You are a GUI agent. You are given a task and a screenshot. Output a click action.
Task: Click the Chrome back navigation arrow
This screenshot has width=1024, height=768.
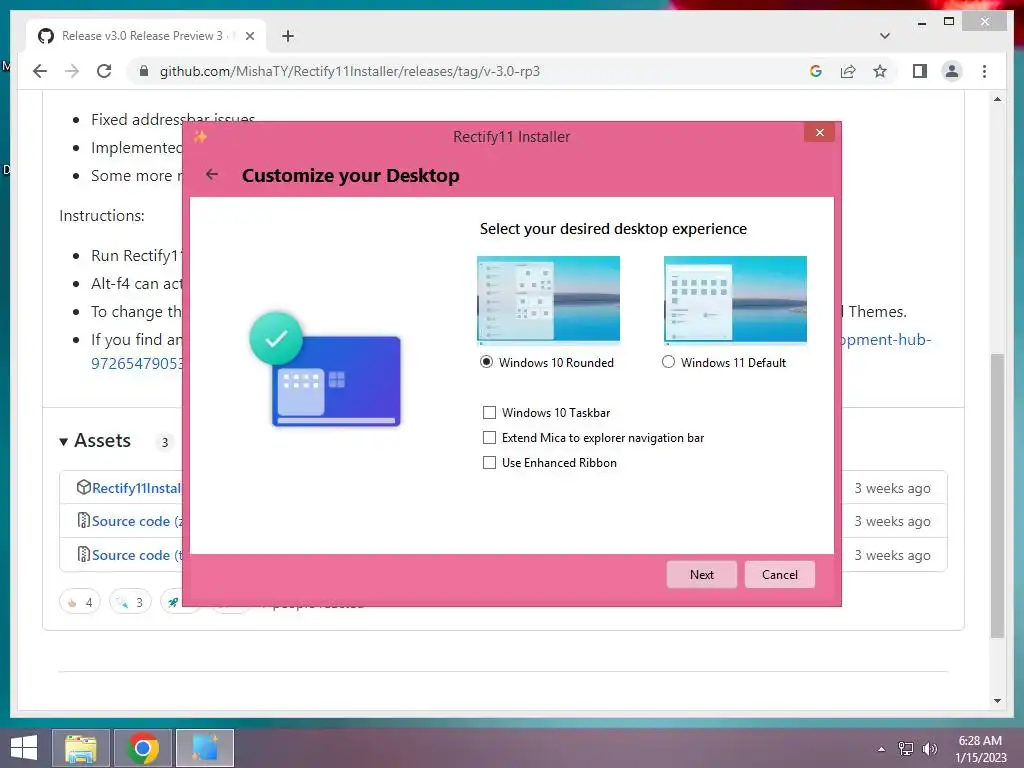(40, 71)
